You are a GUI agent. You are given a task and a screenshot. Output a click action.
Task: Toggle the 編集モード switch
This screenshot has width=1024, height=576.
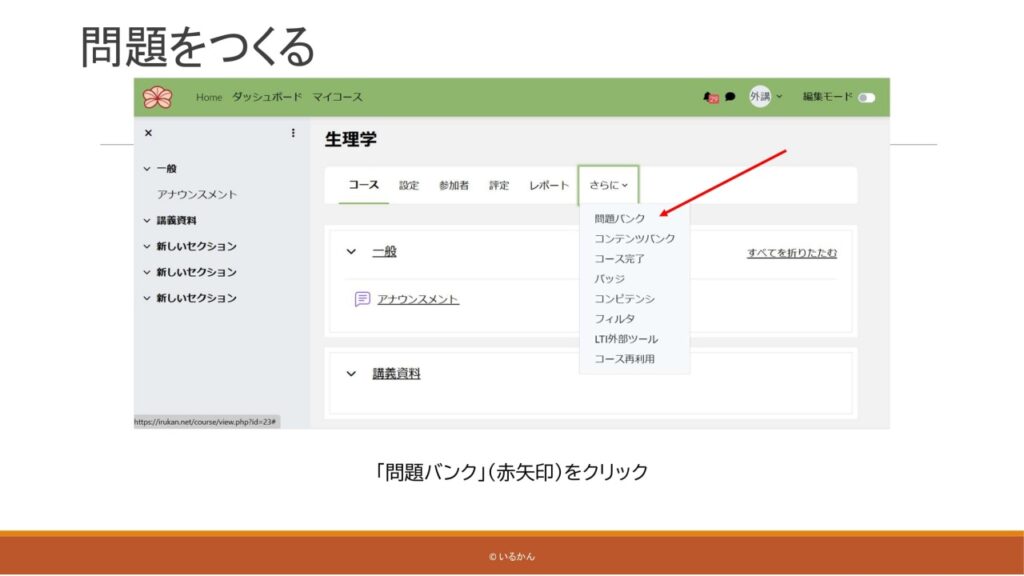click(x=865, y=97)
